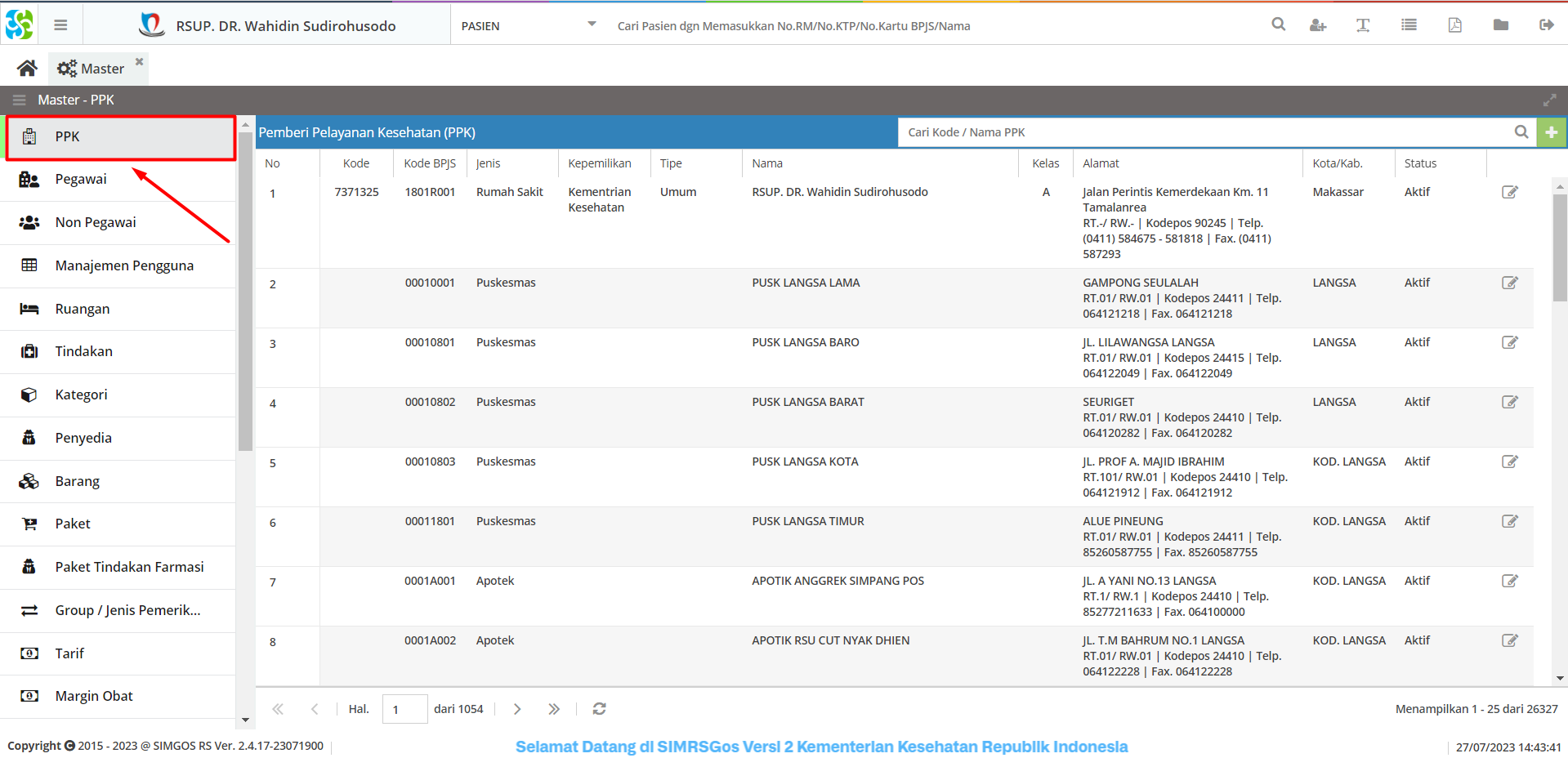The height and width of the screenshot is (758, 1568).
Task: Click the Cari Kode / Nama PPK field
Action: (x=1205, y=132)
